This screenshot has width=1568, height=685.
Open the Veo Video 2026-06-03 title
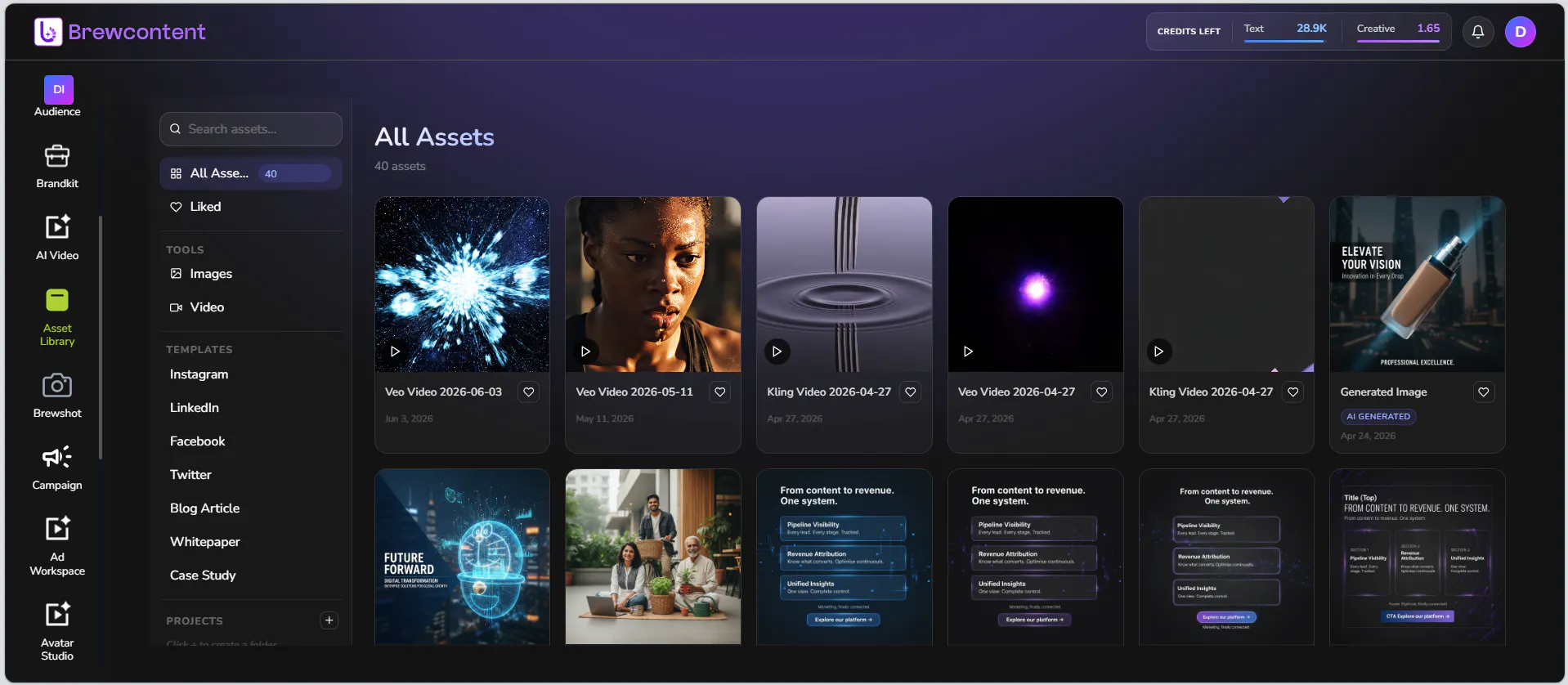(443, 392)
